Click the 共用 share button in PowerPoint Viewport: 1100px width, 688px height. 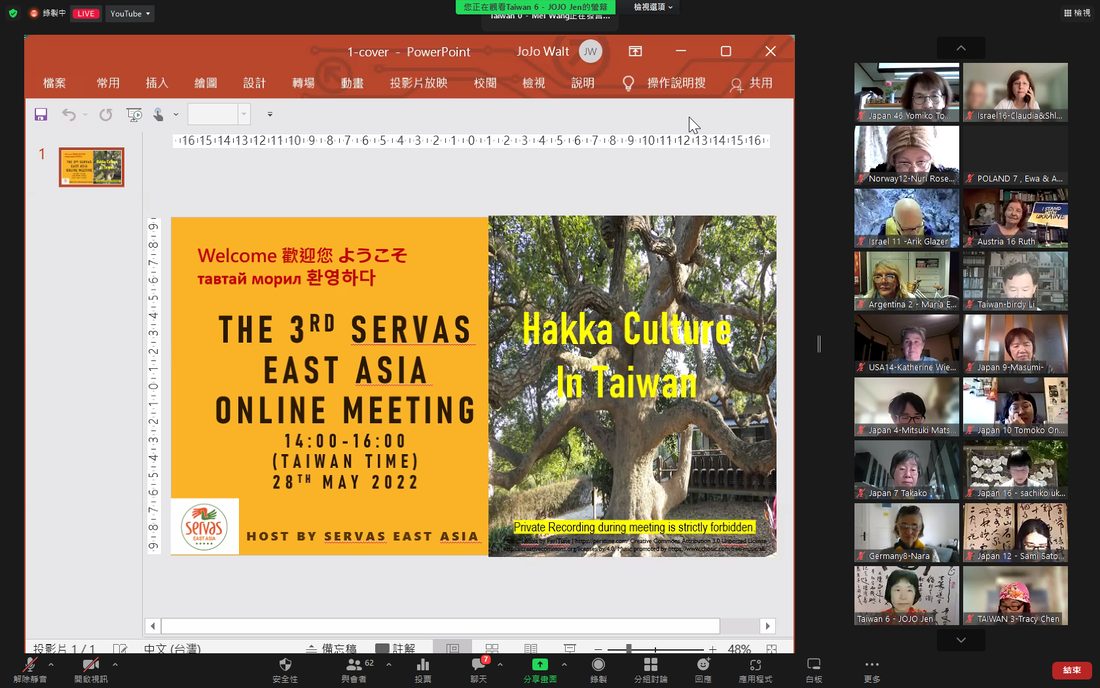point(751,83)
